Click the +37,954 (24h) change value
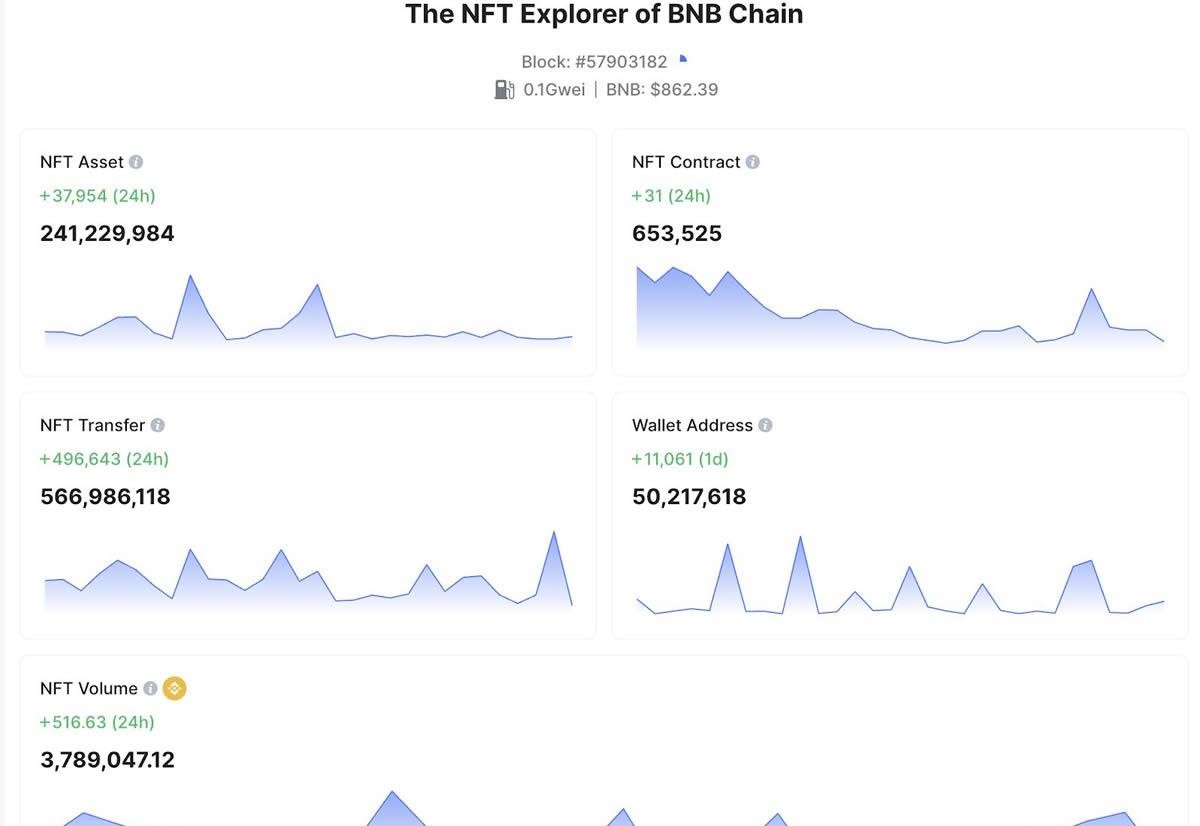1200x826 pixels. 97,195
